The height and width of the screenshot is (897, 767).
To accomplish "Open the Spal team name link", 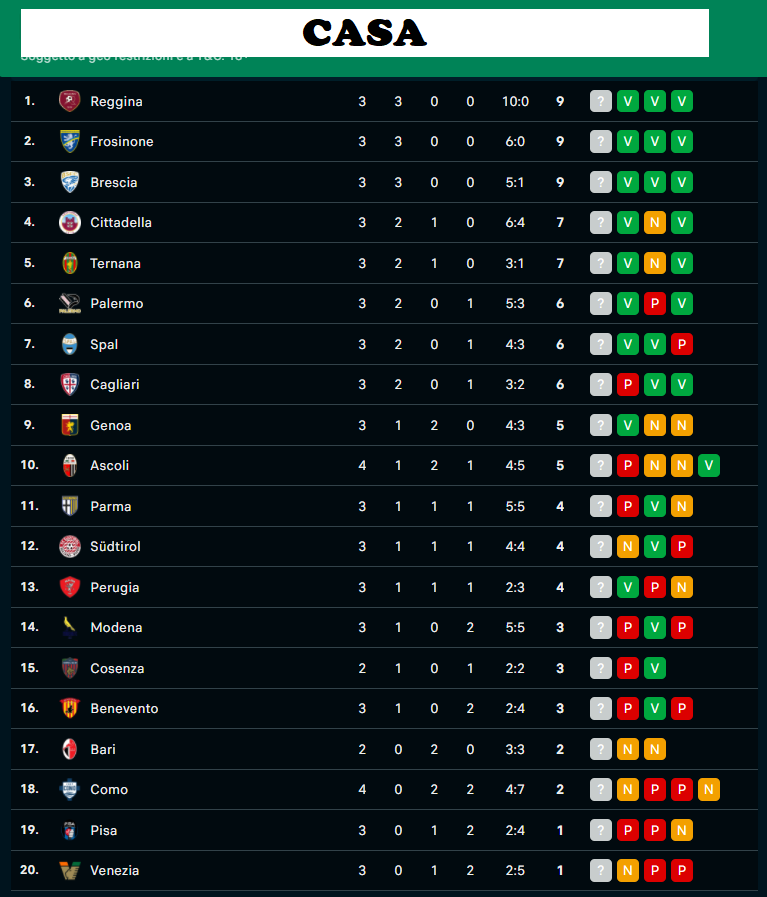I will coord(104,344).
